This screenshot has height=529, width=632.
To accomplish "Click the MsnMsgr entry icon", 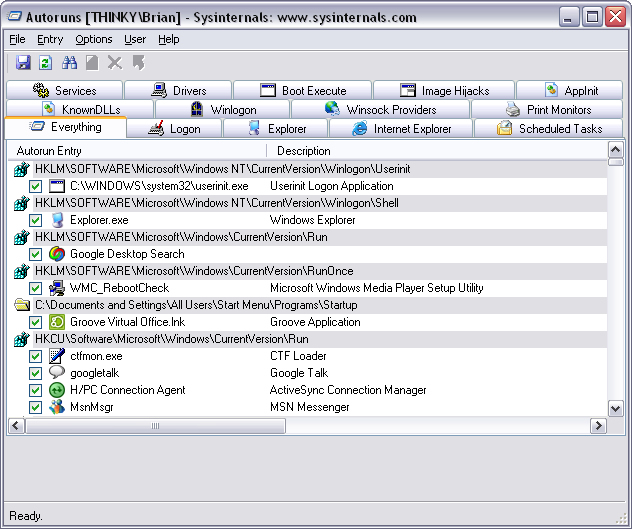I will (x=57, y=407).
